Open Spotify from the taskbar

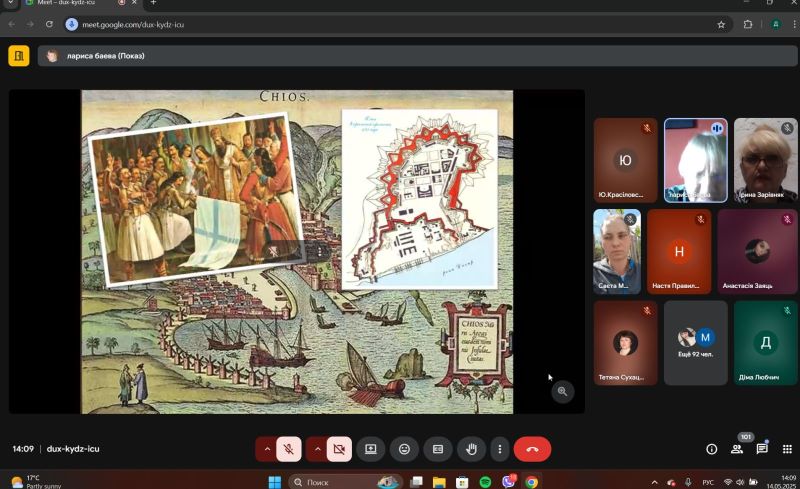point(485,482)
